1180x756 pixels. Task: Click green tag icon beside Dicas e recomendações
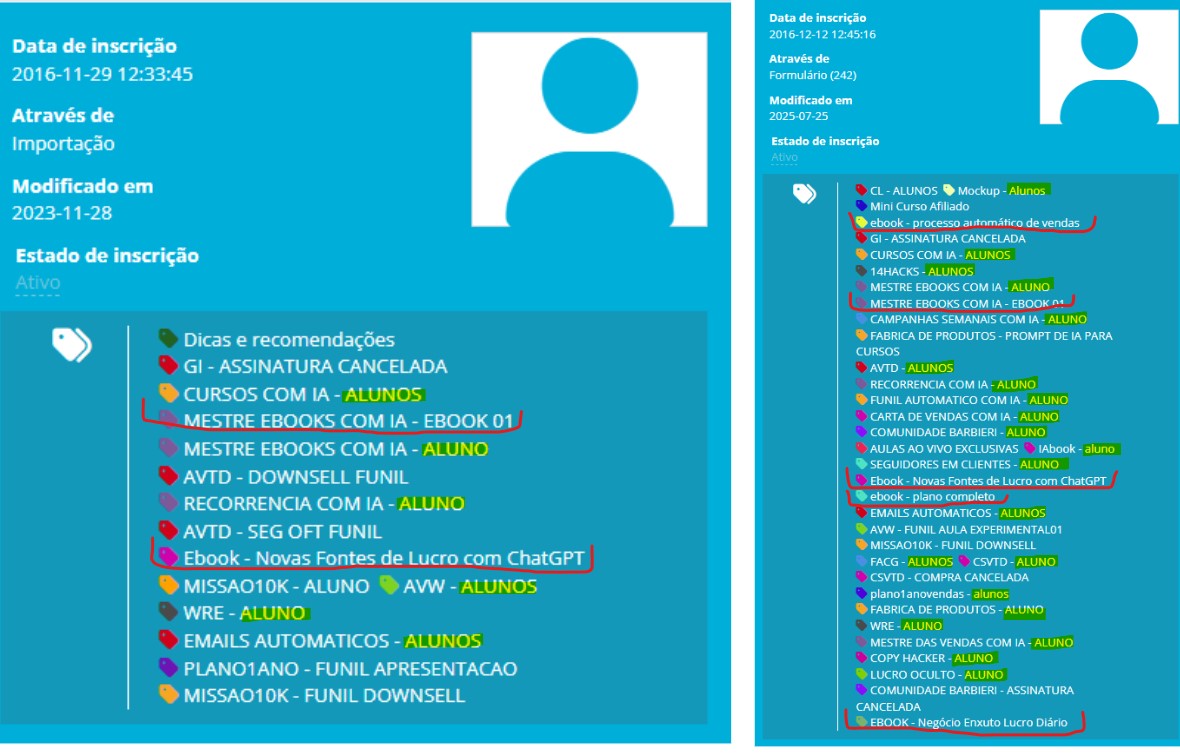point(168,339)
